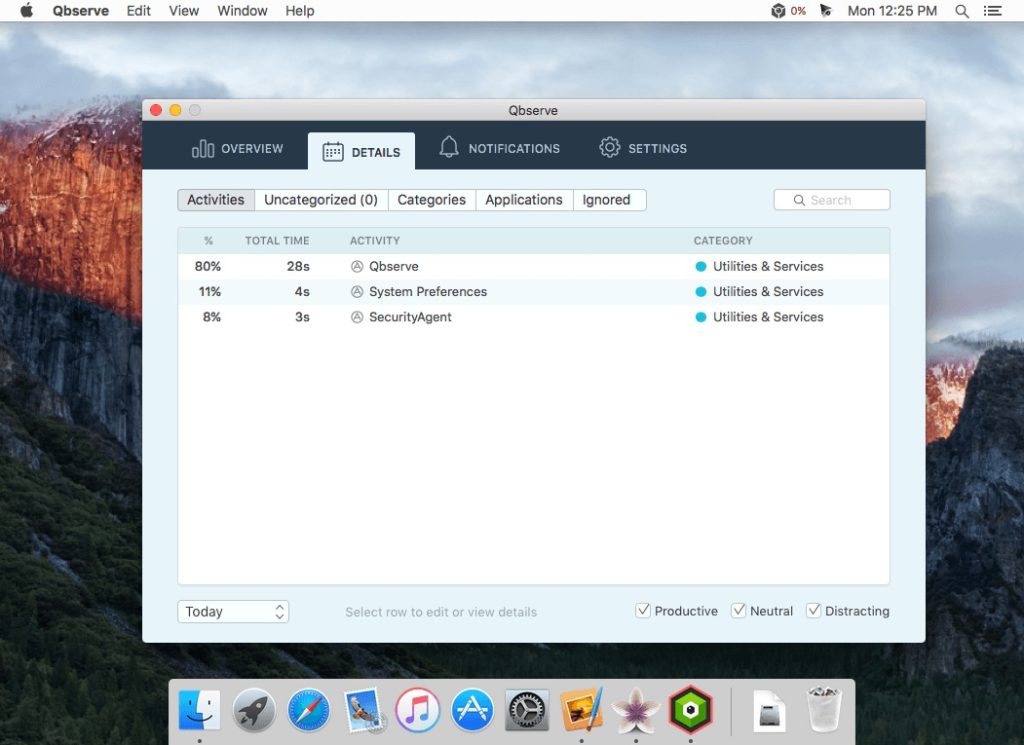Viewport: 1024px width, 745px height.
Task: Click the Qbserve hexagon dock icon
Action: pyautogui.click(x=690, y=710)
